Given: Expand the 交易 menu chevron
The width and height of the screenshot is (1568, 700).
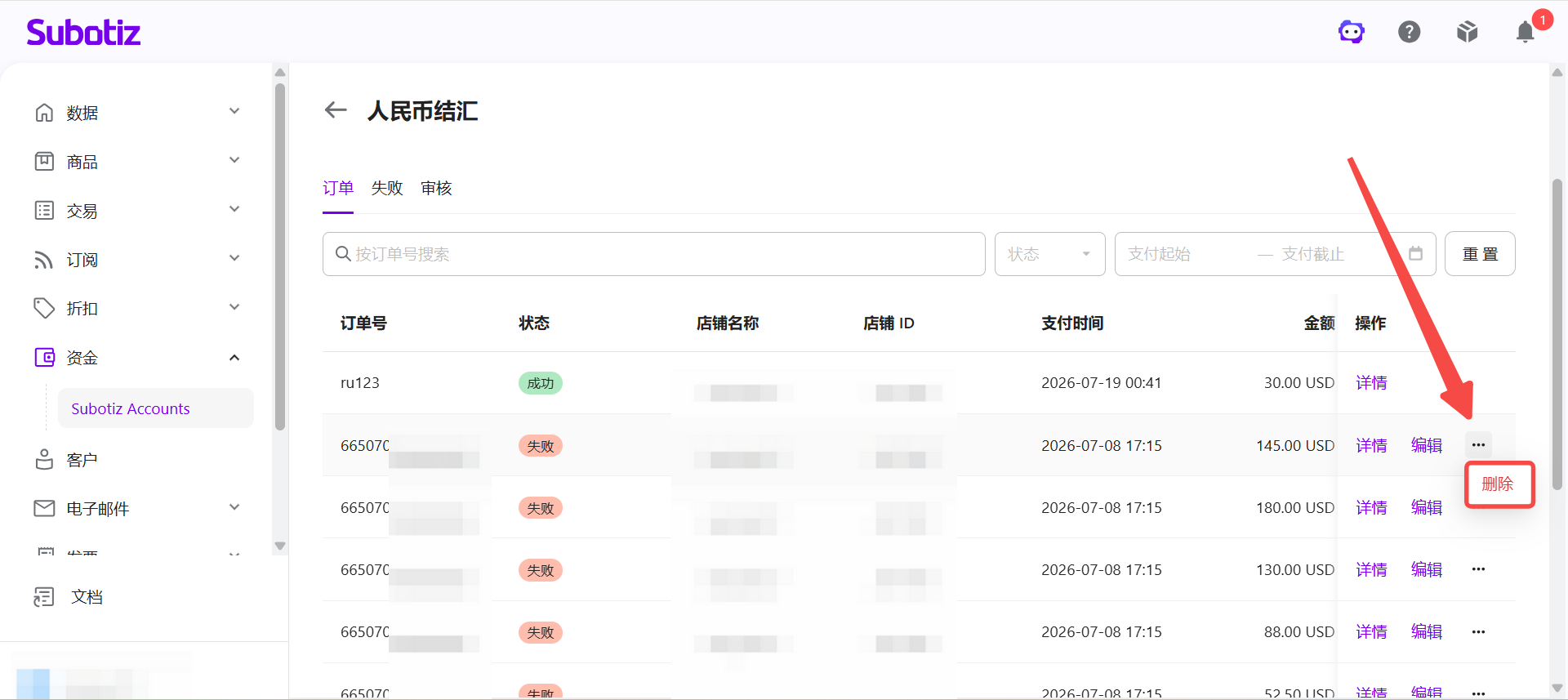Looking at the screenshot, I should click(234, 209).
